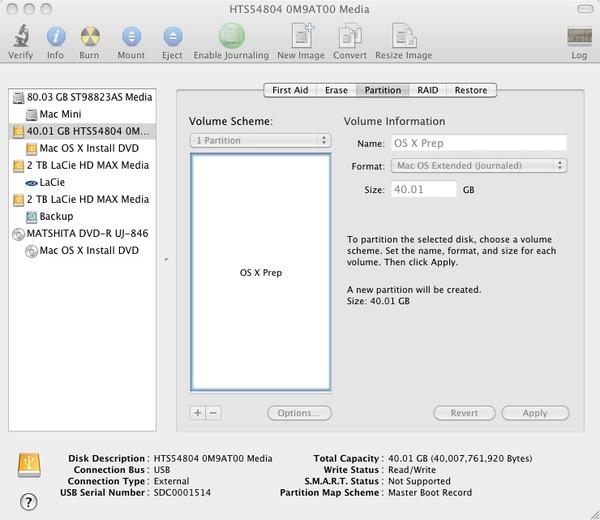Select MATSHITA DVD-R UJ-846 drive

click(82, 233)
